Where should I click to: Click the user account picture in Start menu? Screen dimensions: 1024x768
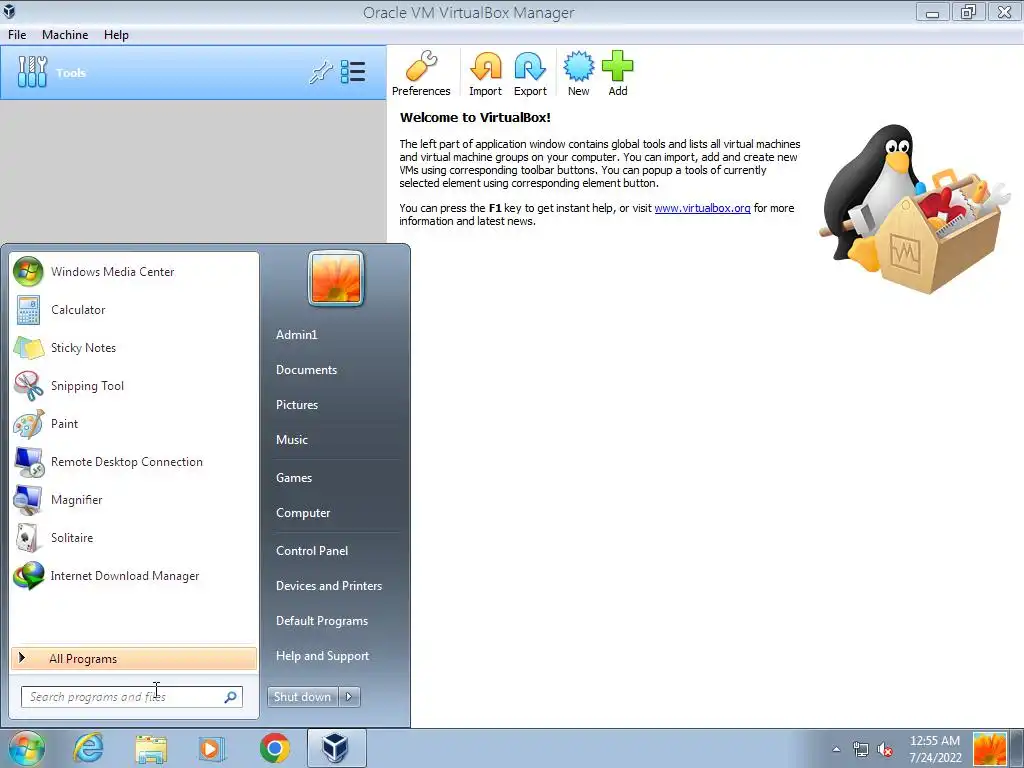click(x=336, y=278)
